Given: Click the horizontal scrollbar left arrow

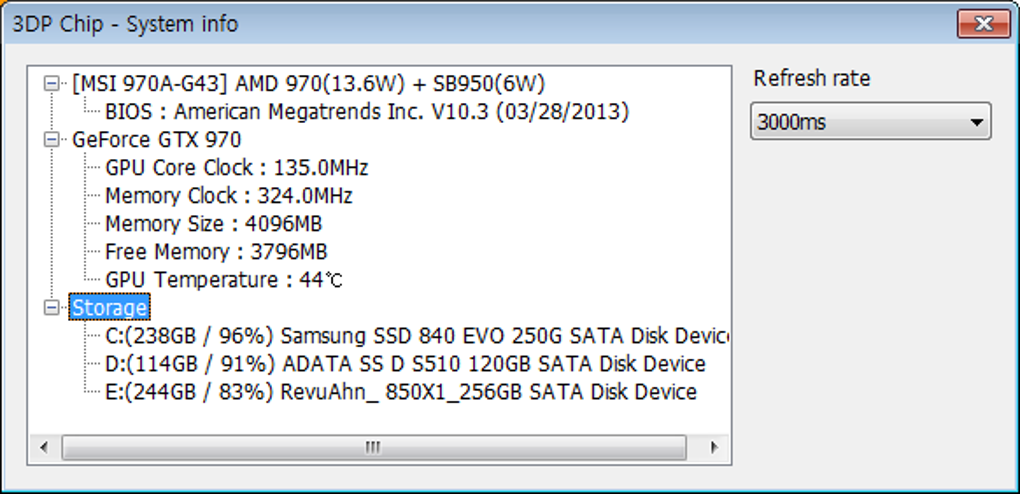Looking at the screenshot, I should 43,447.
